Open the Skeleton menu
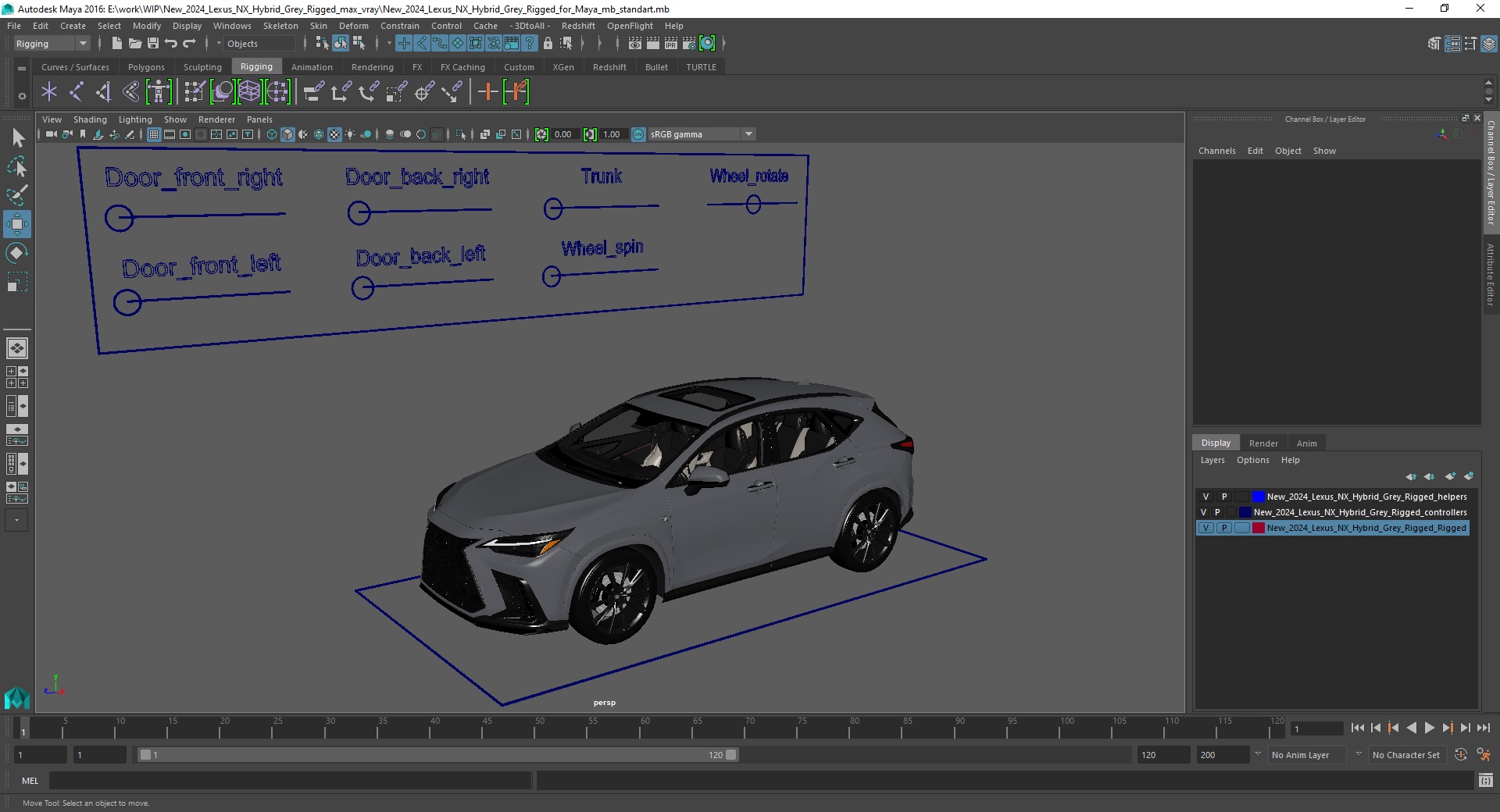This screenshot has width=1500, height=812. point(280,26)
